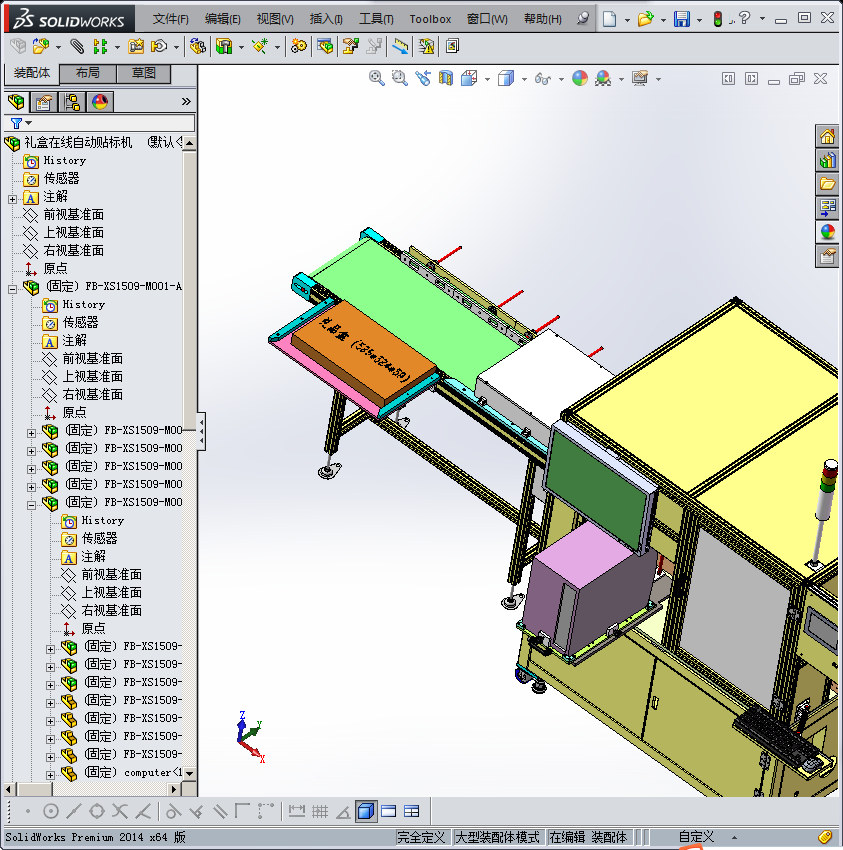843x850 pixels.
Task: Open the filter funnel dropdown arrow
Action: point(29,123)
